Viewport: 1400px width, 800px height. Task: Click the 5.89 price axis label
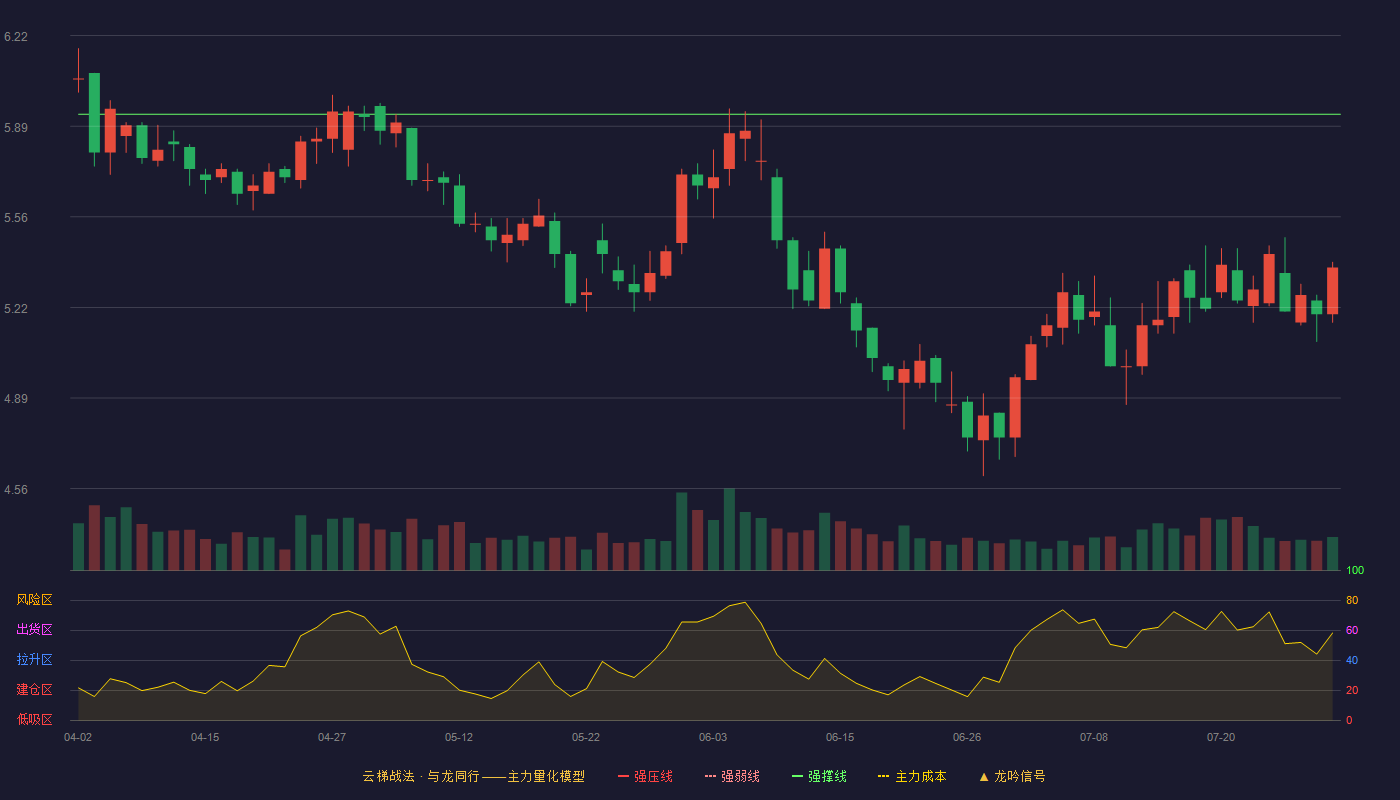(16, 128)
